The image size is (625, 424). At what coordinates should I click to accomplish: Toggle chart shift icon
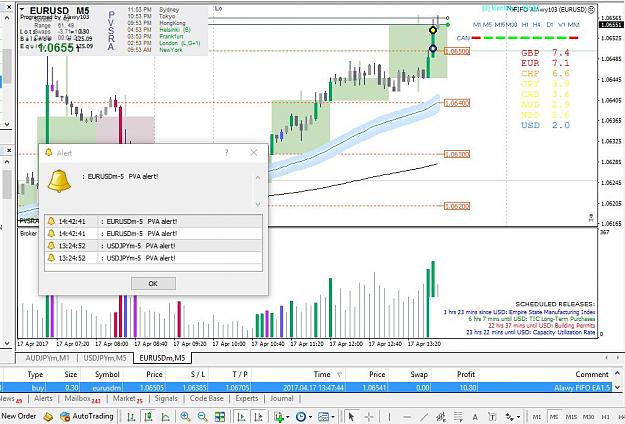258,417
